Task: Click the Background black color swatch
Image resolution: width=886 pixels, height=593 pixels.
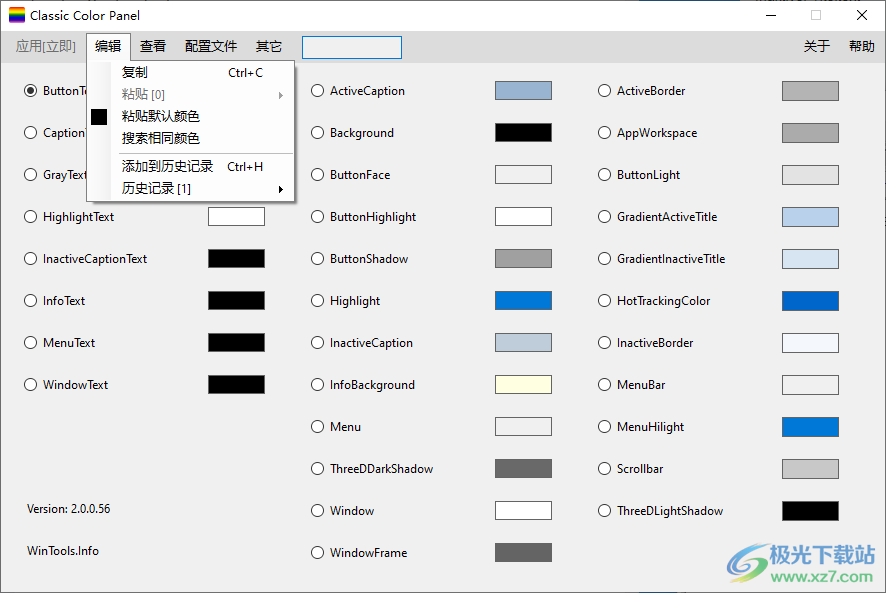Action: click(523, 133)
